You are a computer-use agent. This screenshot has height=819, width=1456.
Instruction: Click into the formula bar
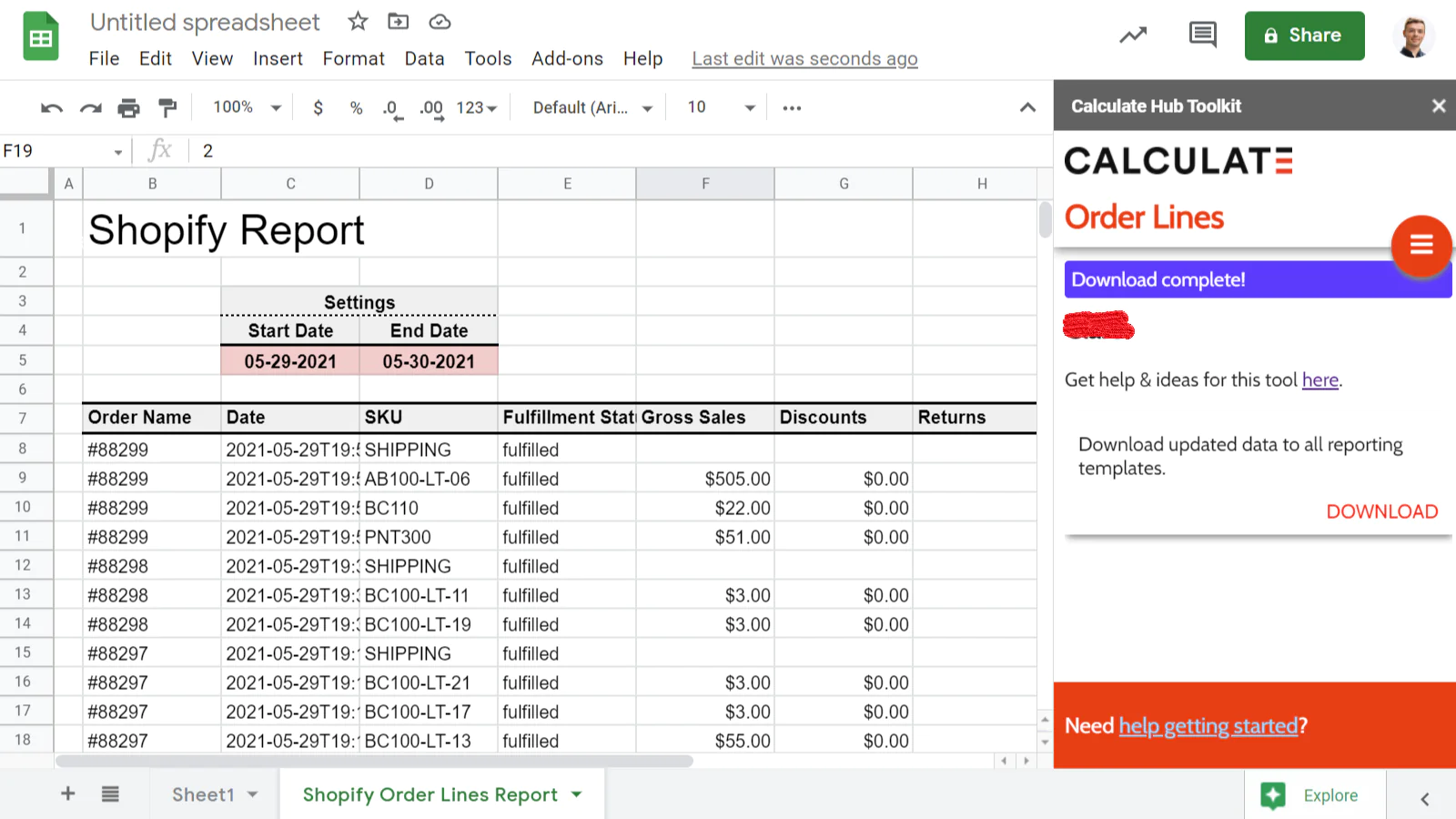pyautogui.click(x=619, y=151)
